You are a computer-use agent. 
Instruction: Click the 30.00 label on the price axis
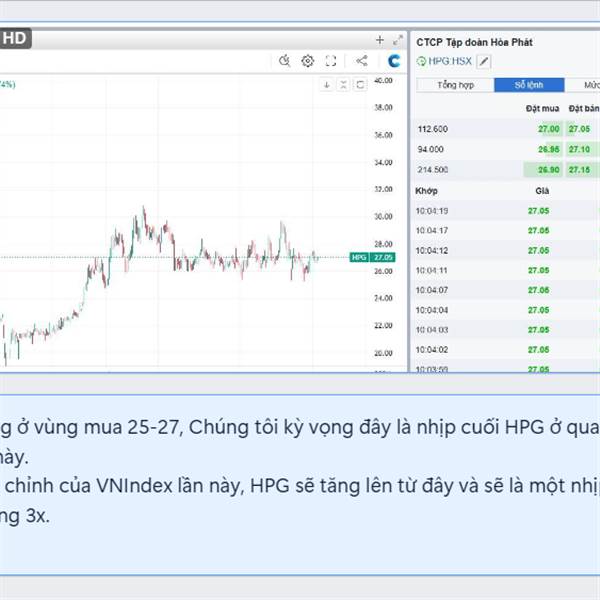pos(383,217)
